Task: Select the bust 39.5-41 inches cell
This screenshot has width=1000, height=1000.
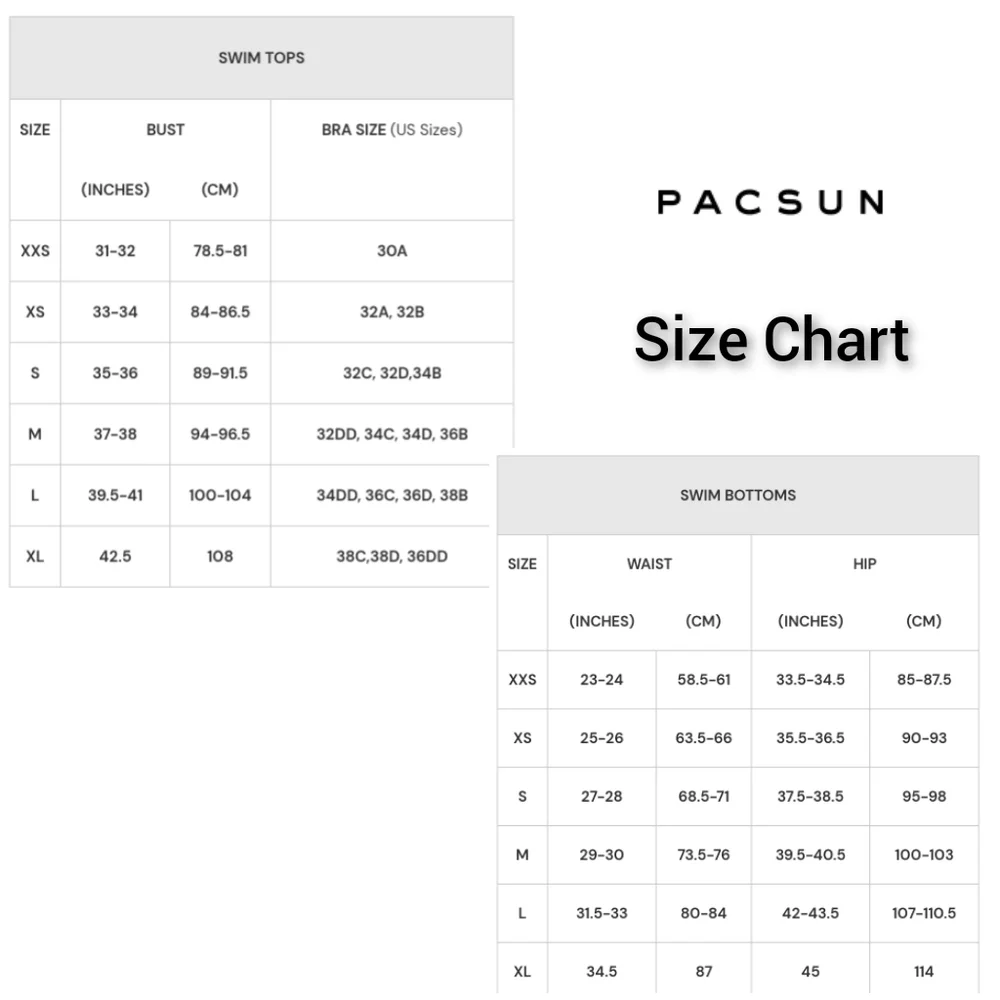Action: [115, 496]
